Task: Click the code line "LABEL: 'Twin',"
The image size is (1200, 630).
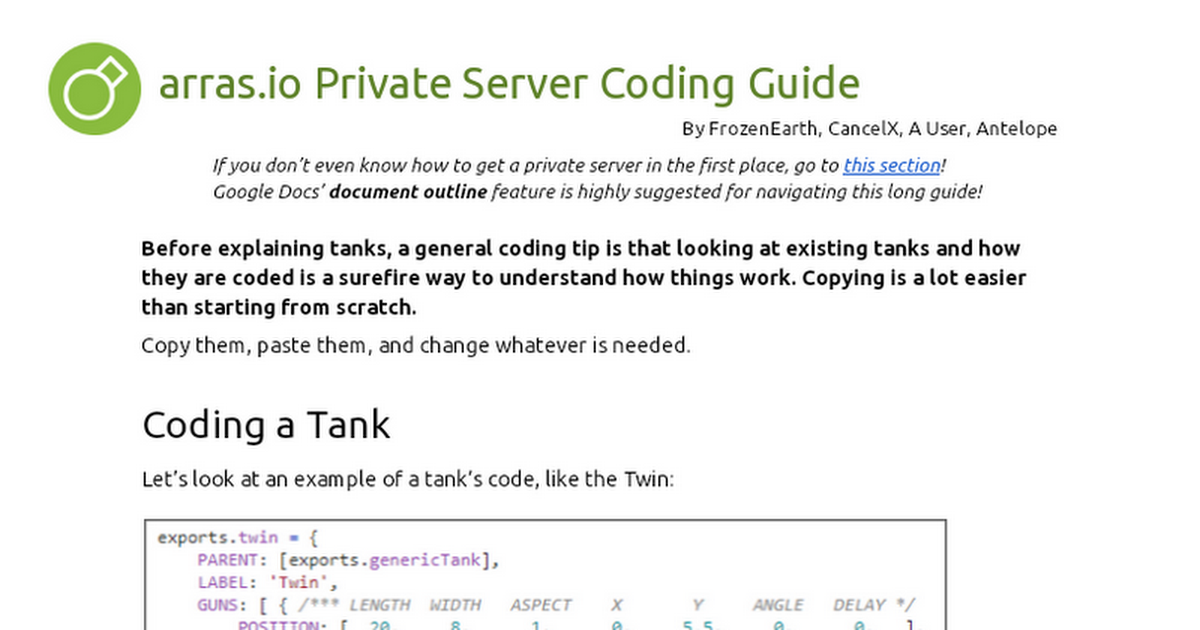Action: point(268,583)
